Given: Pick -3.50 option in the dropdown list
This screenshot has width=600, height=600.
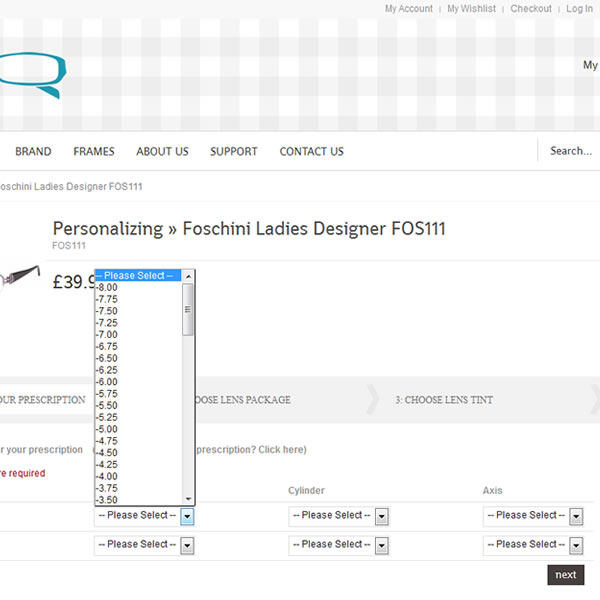Looking at the screenshot, I should (107, 500).
